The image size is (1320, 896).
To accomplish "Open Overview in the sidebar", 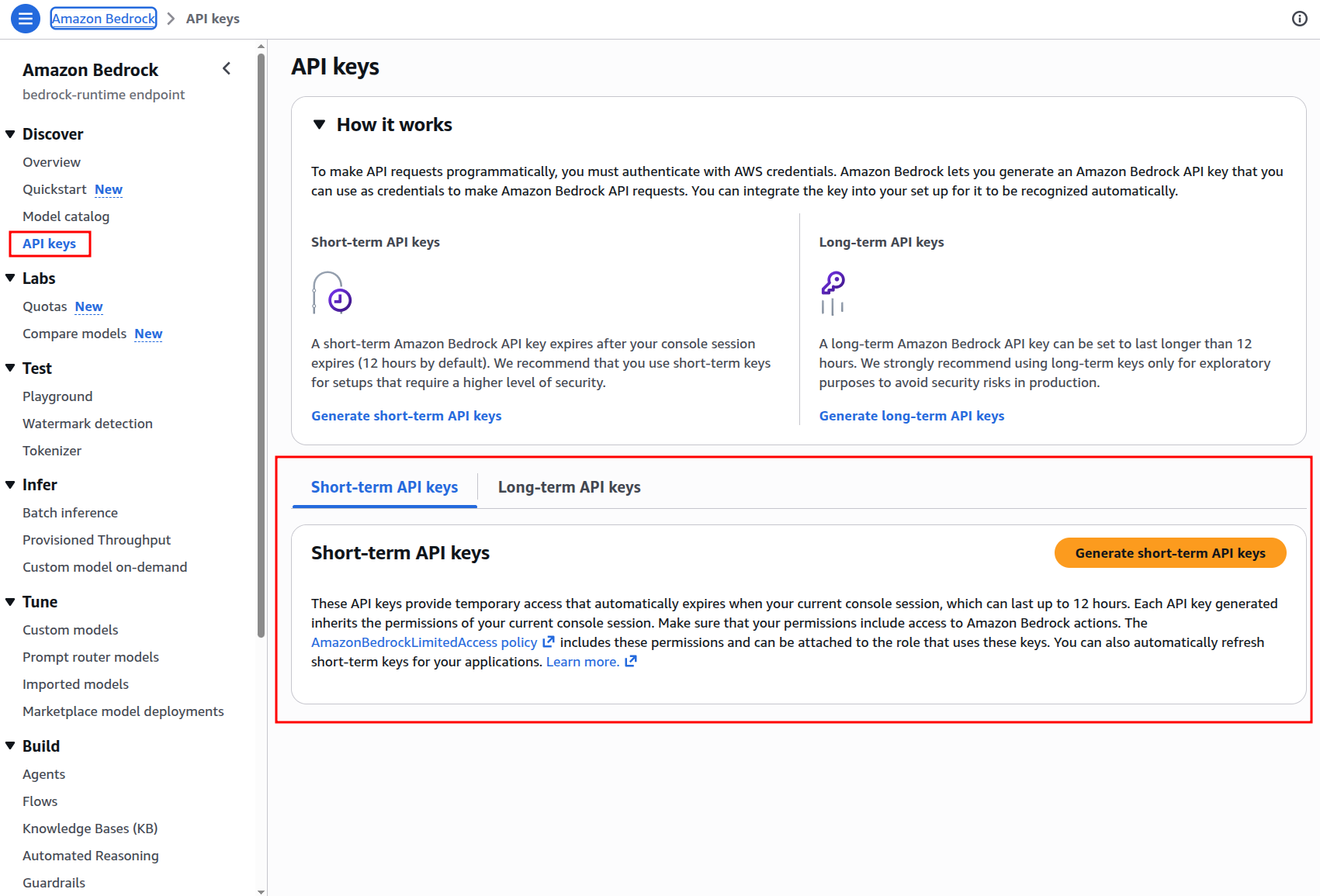I will pyautogui.click(x=51, y=162).
